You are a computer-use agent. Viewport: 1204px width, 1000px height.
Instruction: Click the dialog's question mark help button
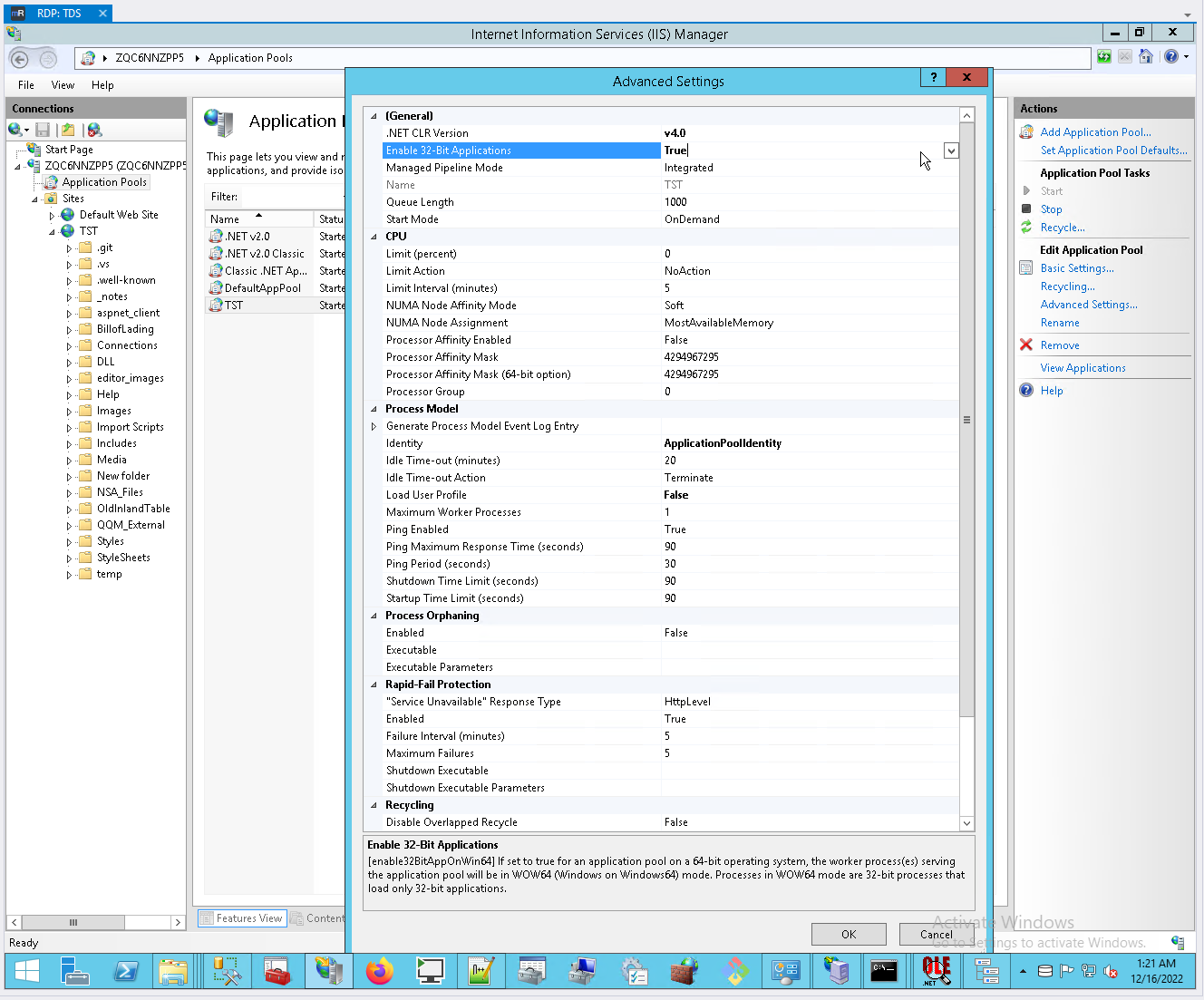tap(933, 77)
